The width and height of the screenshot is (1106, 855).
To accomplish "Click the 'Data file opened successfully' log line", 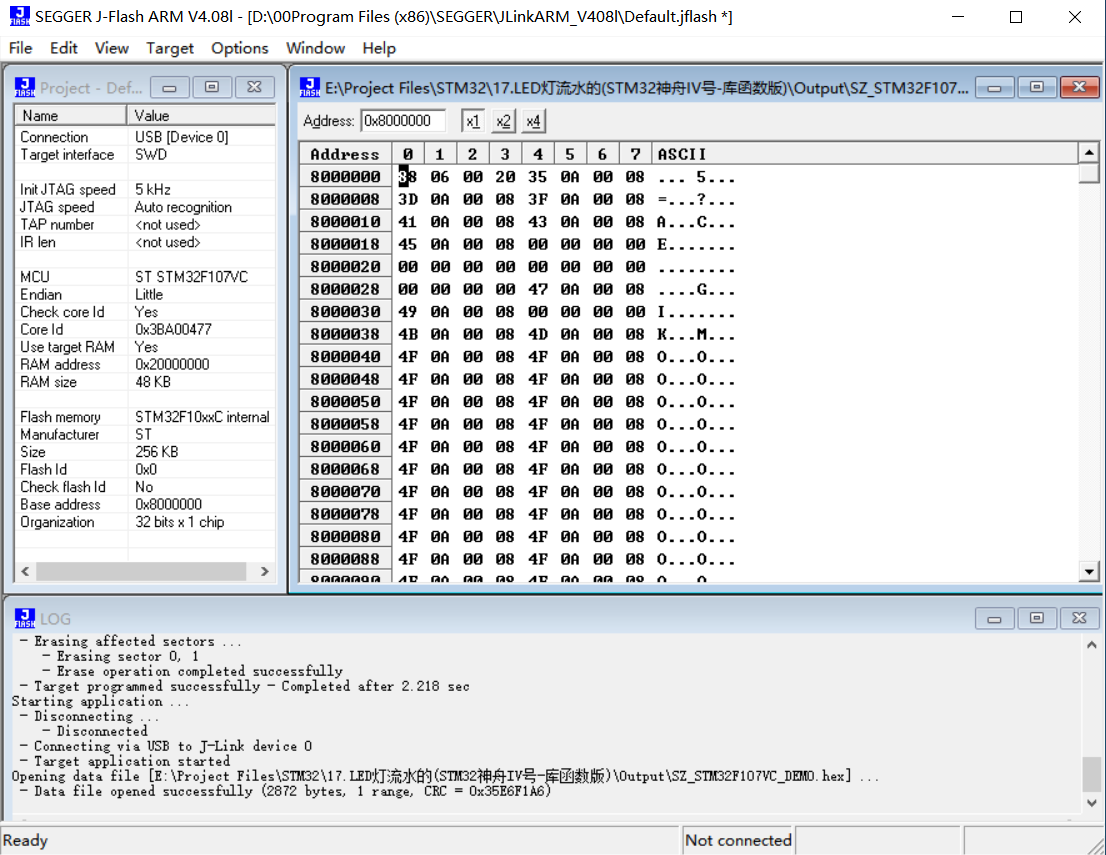I will [x=285, y=791].
